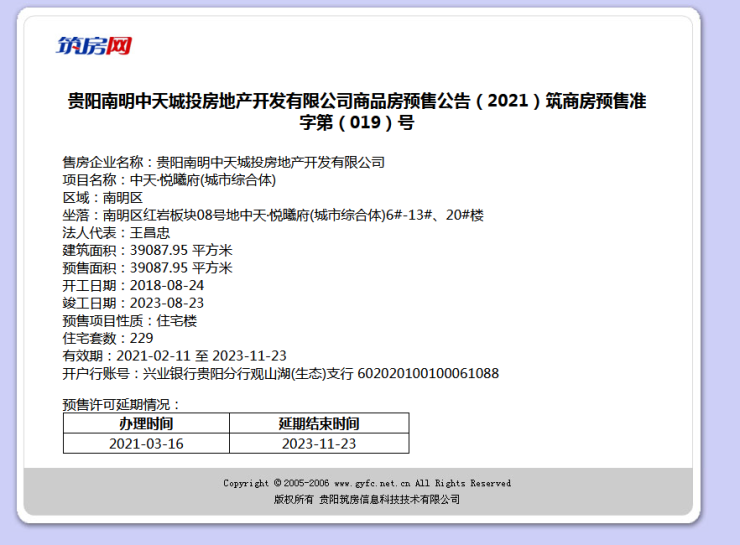The height and width of the screenshot is (545, 740).
Task: Select the 售房企业名称 company name line
Action: coord(224,162)
